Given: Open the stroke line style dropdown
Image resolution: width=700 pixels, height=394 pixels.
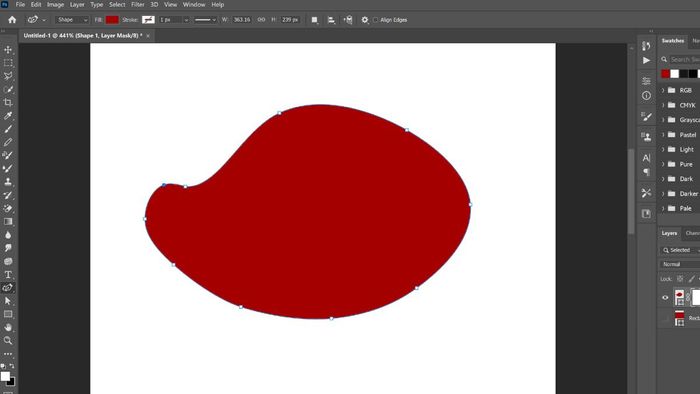Looking at the screenshot, I should tap(205, 20).
